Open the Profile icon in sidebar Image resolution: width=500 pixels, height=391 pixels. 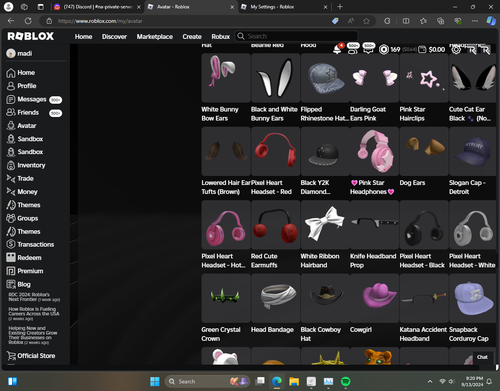(x=11, y=86)
